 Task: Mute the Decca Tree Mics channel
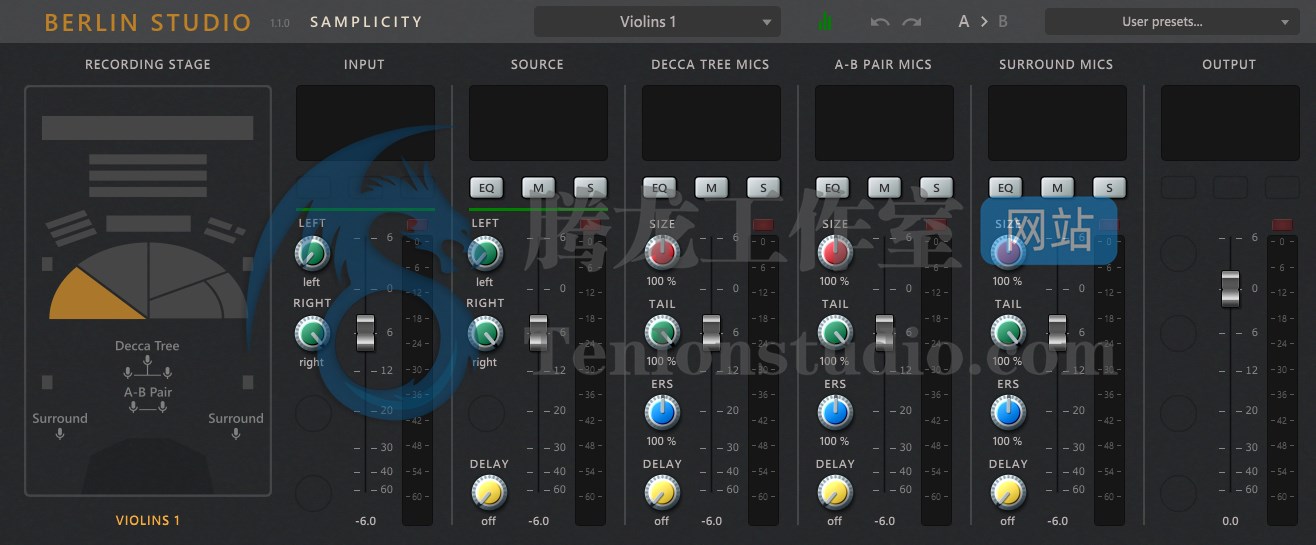click(x=711, y=188)
